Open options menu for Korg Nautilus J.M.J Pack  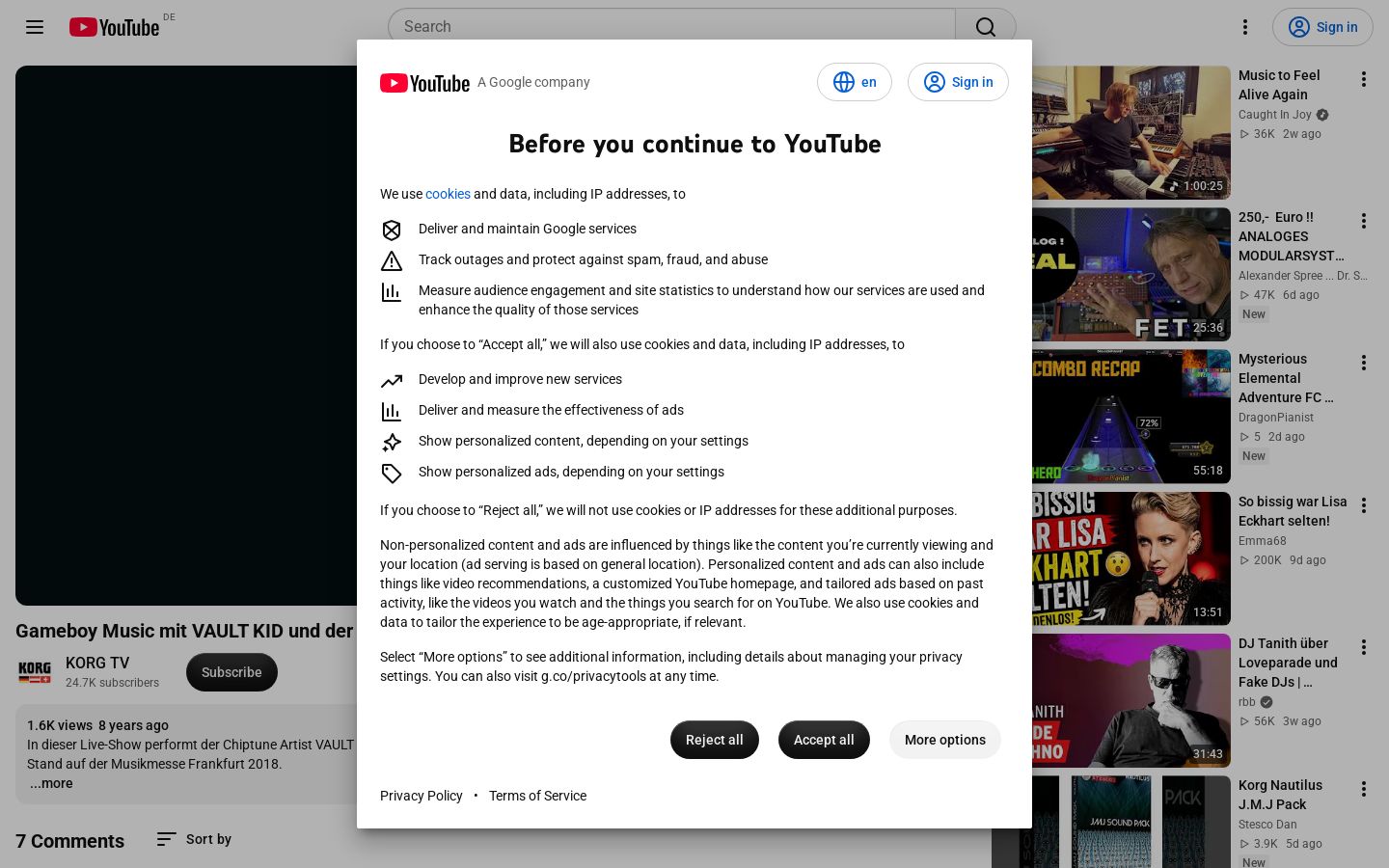[1364, 789]
